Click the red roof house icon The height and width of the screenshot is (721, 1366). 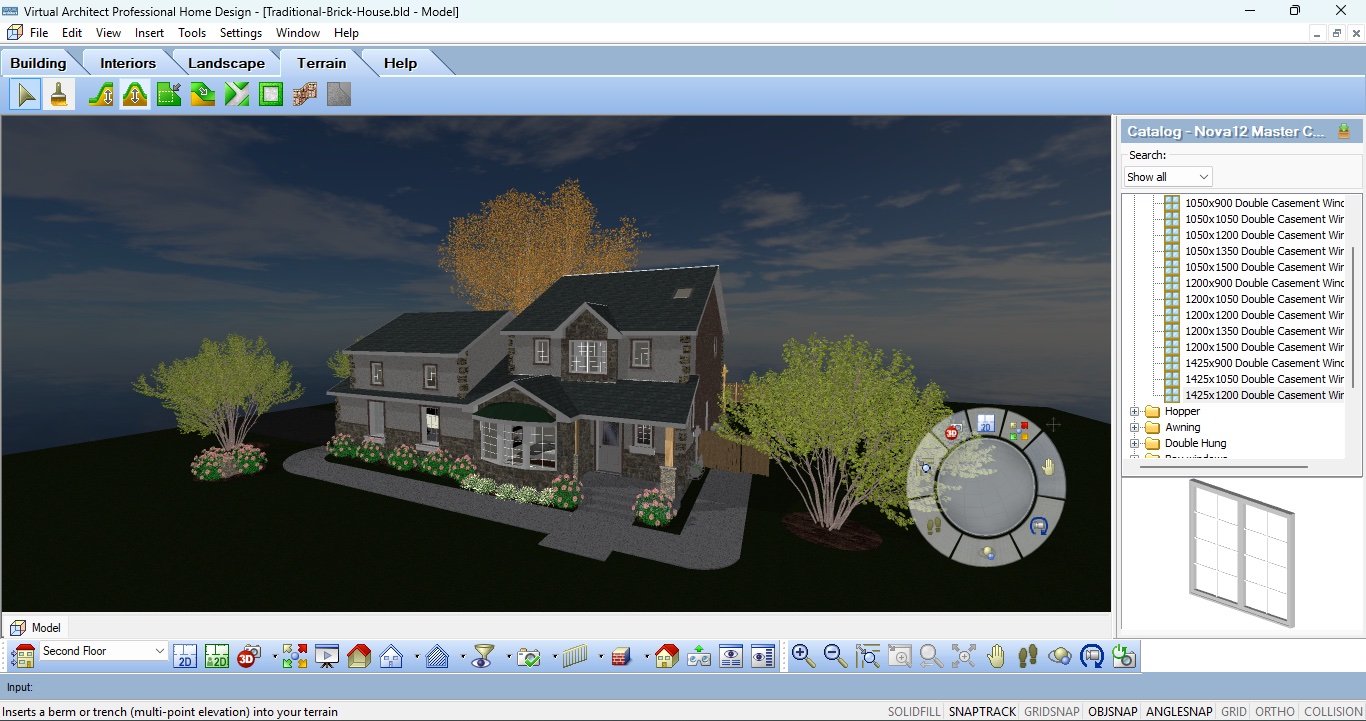359,656
